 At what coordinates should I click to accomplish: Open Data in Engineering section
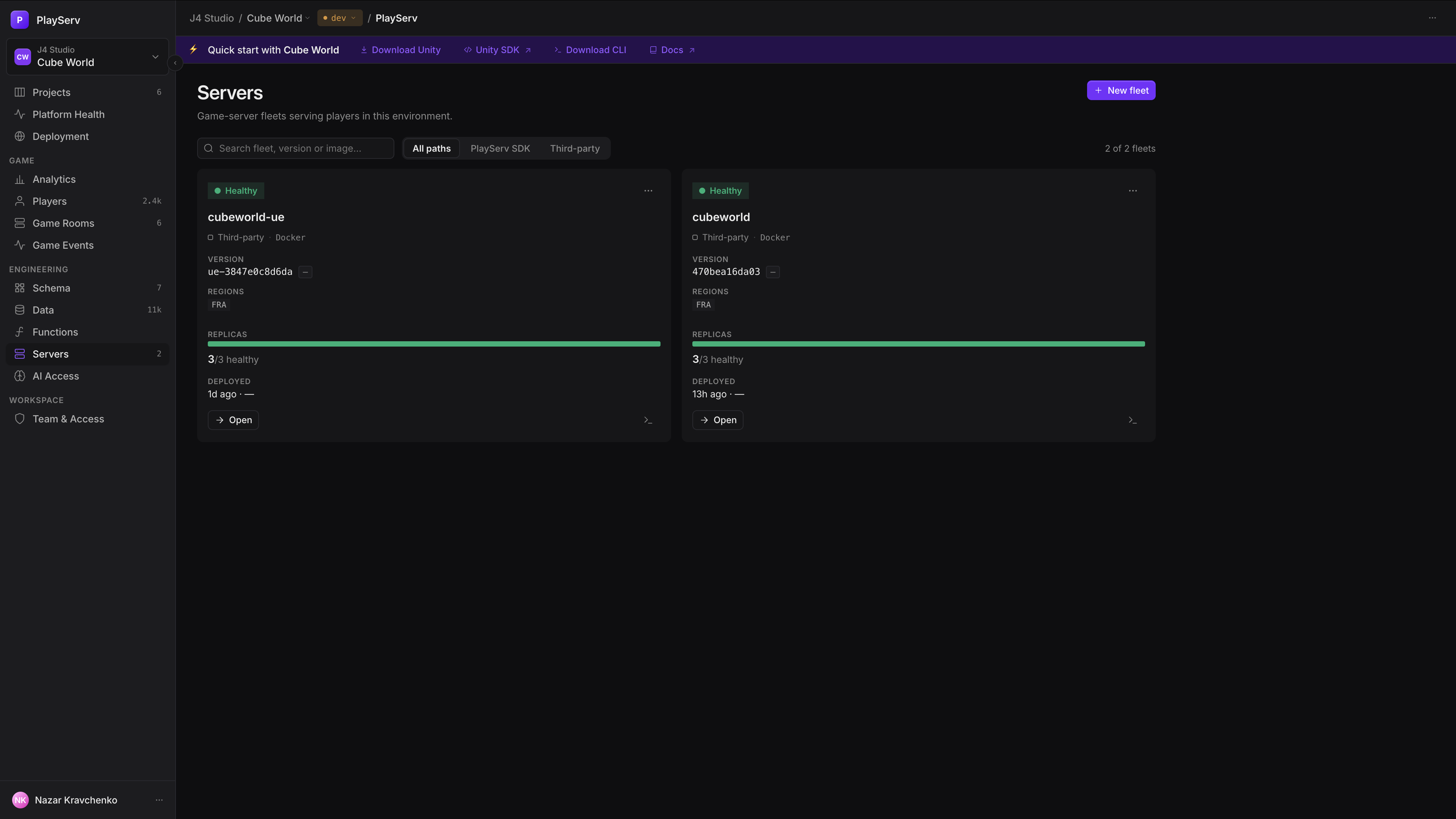88,310
